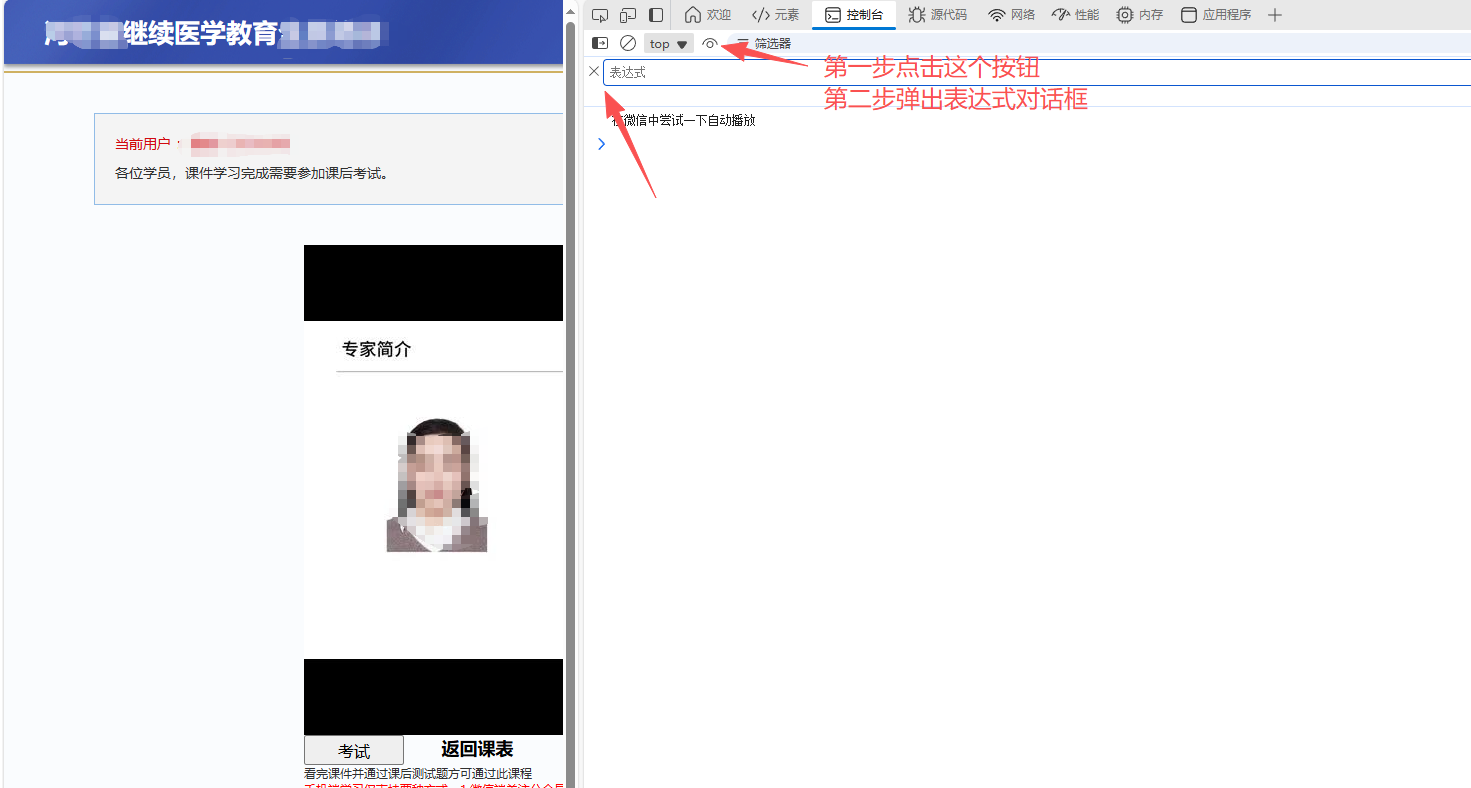Click the 考试 (Exam) button
The height and width of the screenshot is (788, 1471).
353,750
